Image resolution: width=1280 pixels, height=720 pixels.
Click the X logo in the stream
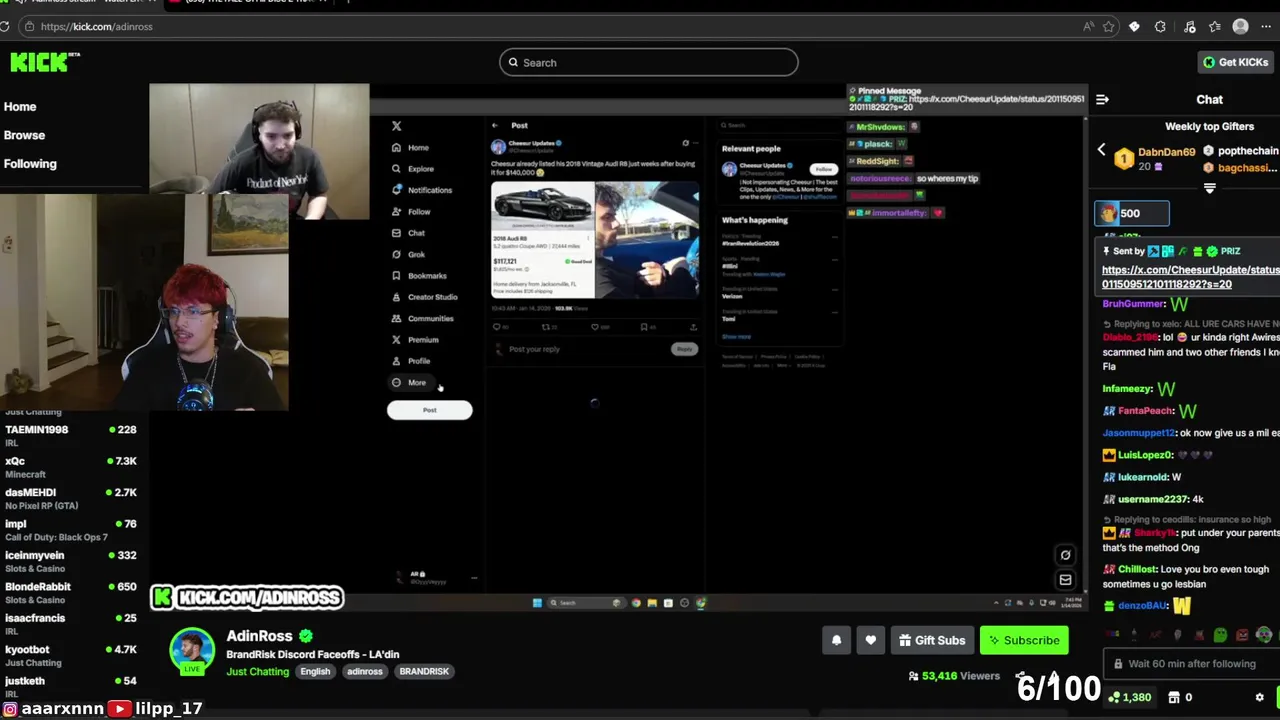[397, 126]
